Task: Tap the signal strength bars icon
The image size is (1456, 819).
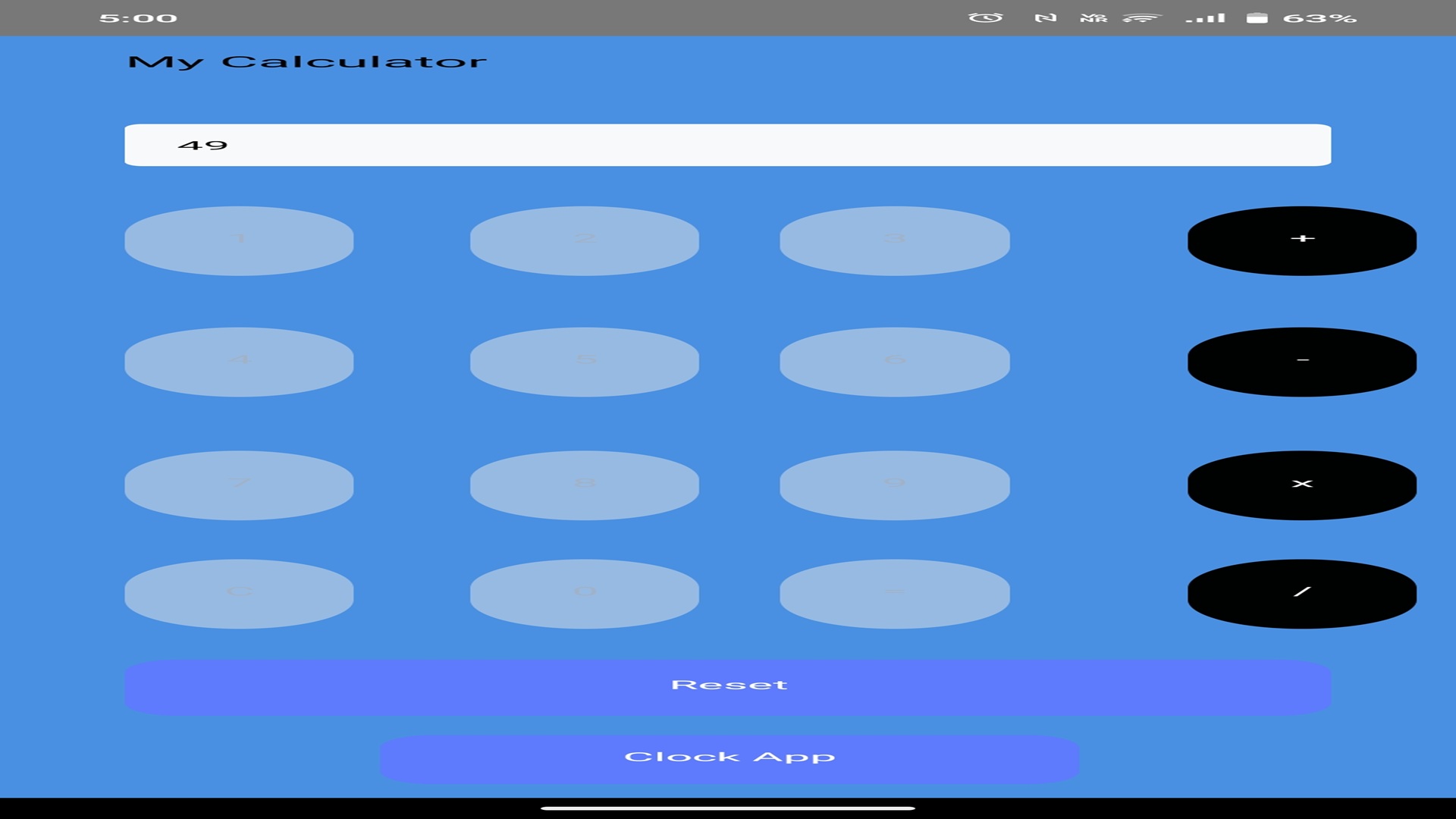Action: pyautogui.click(x=1206, y=17)
